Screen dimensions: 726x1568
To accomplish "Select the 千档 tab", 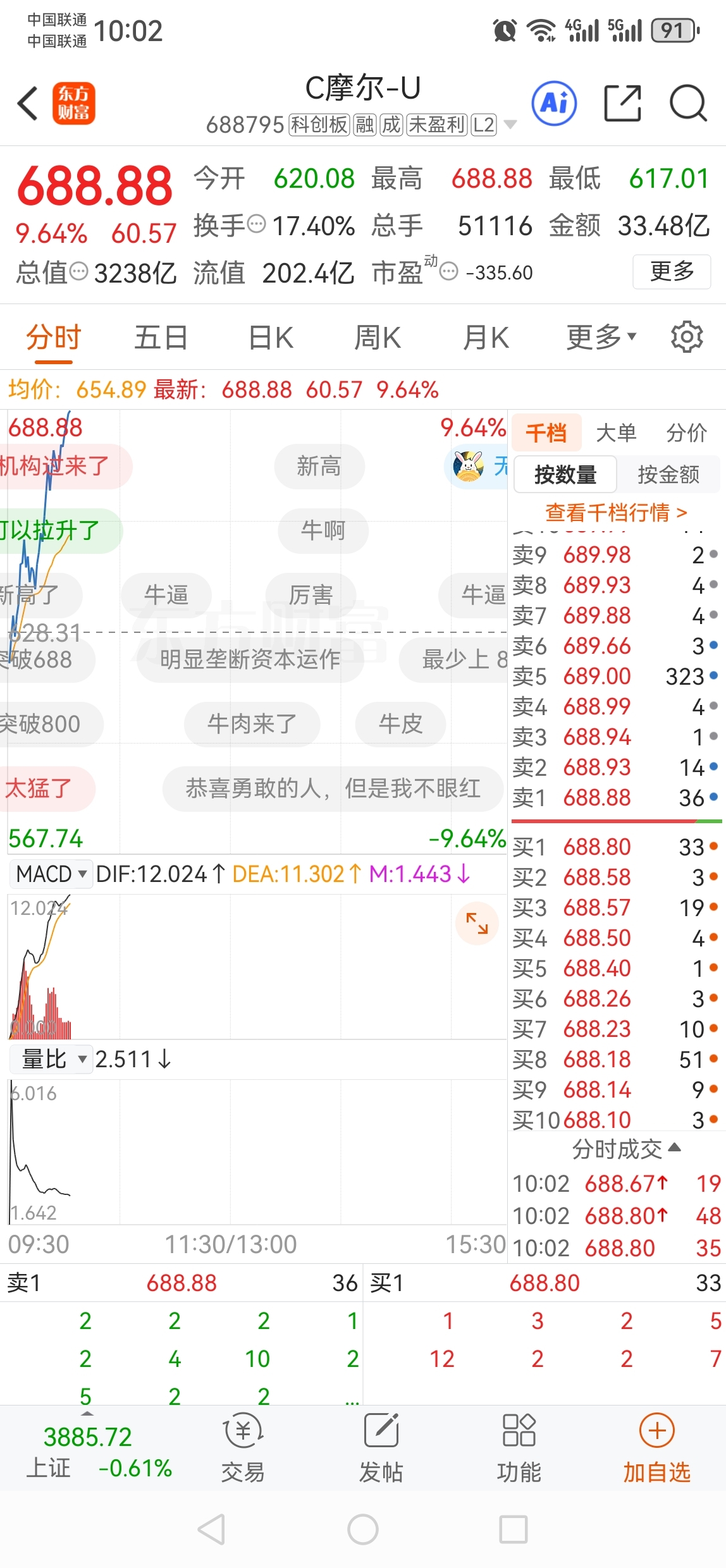I will [x=546, y=433].
